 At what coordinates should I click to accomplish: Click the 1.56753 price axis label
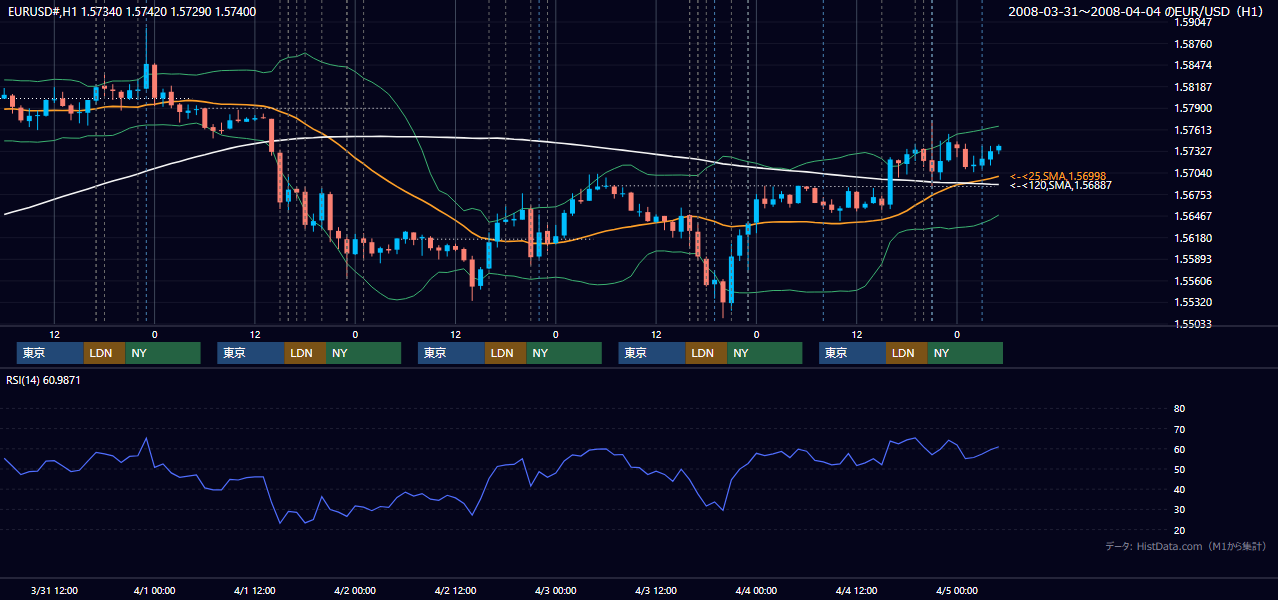tap(1193, 195)
